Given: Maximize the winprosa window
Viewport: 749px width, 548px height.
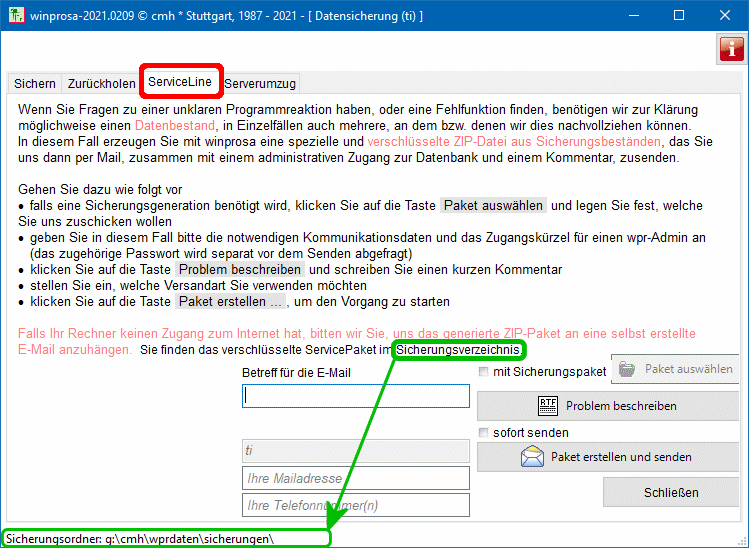Looking at the screenshot, I should click(679, 16).
